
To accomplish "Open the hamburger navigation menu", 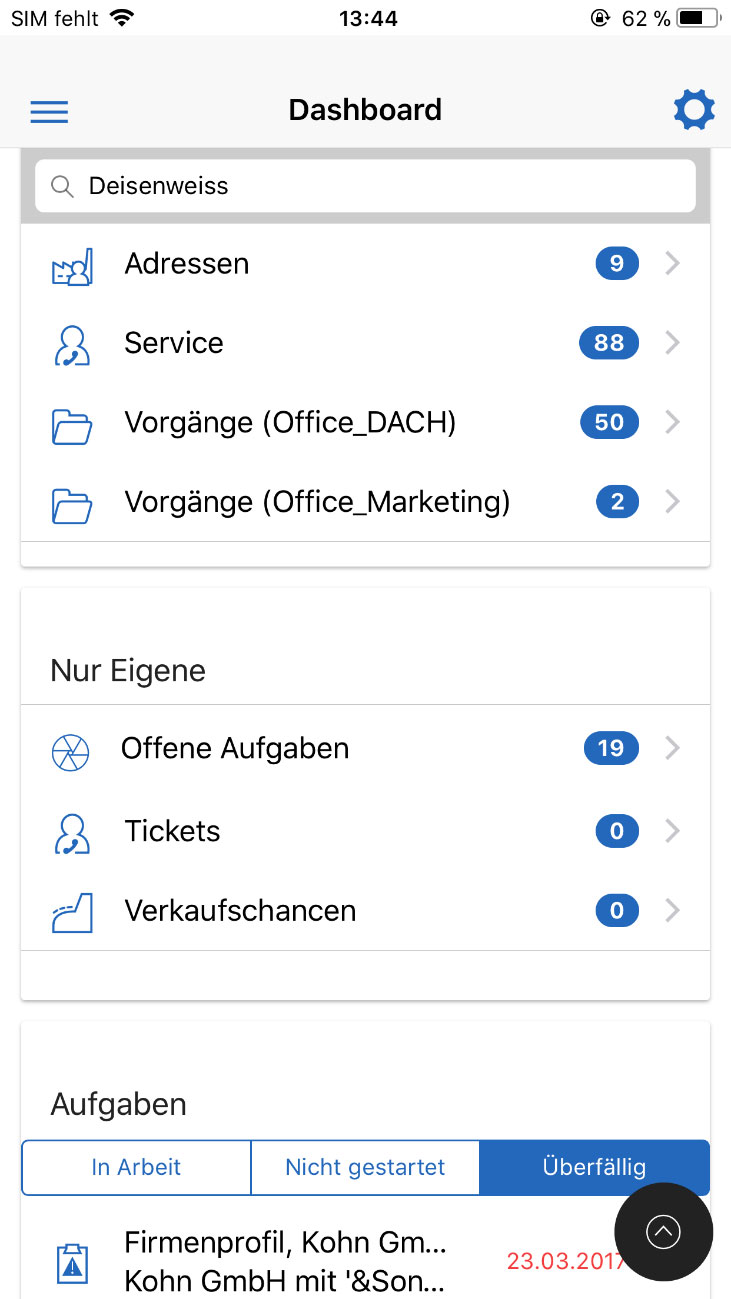I will coord(49,111).
